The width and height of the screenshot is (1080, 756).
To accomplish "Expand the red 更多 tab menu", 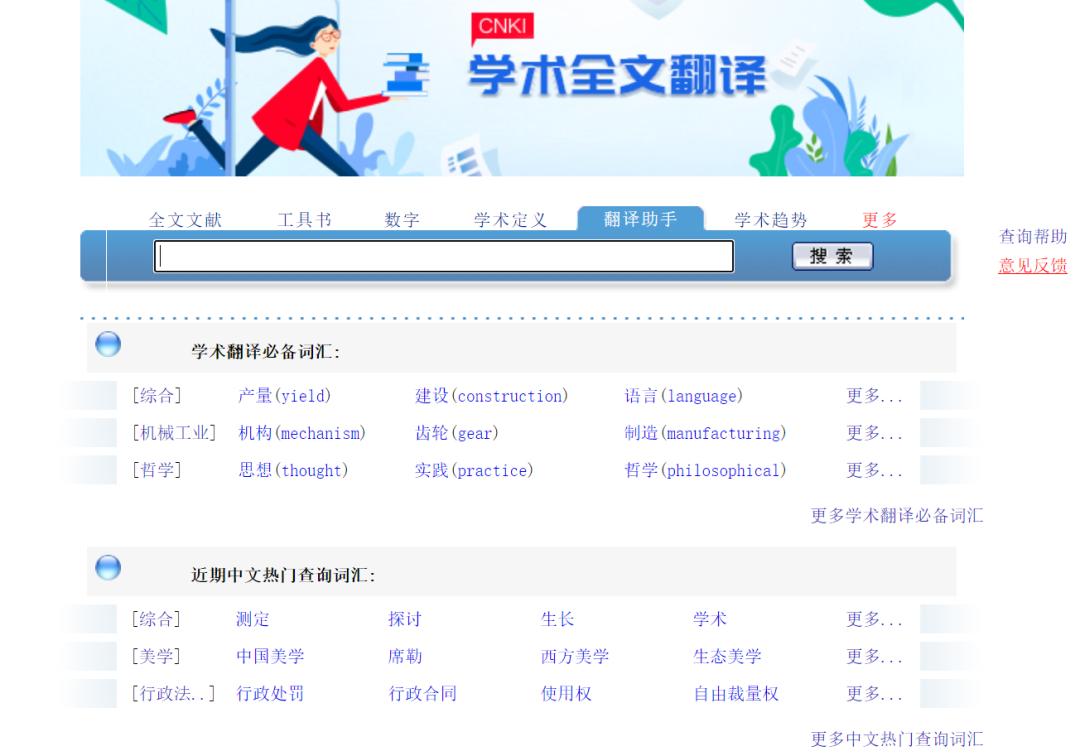I will (880, 220).
